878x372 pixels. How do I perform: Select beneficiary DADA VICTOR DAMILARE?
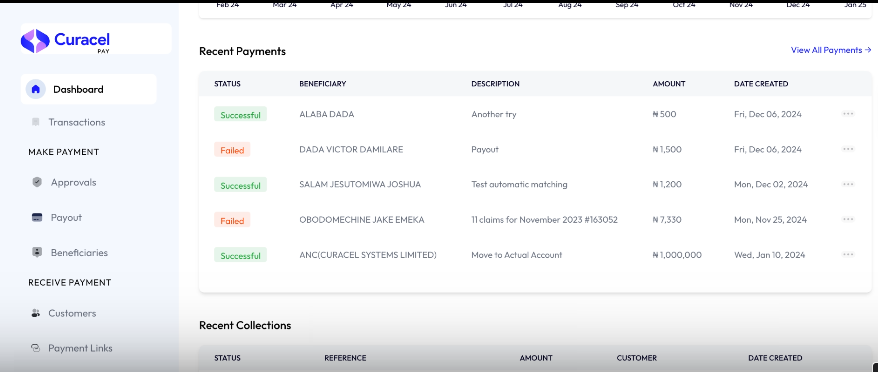pyautogui.click(x=351, y=150)
